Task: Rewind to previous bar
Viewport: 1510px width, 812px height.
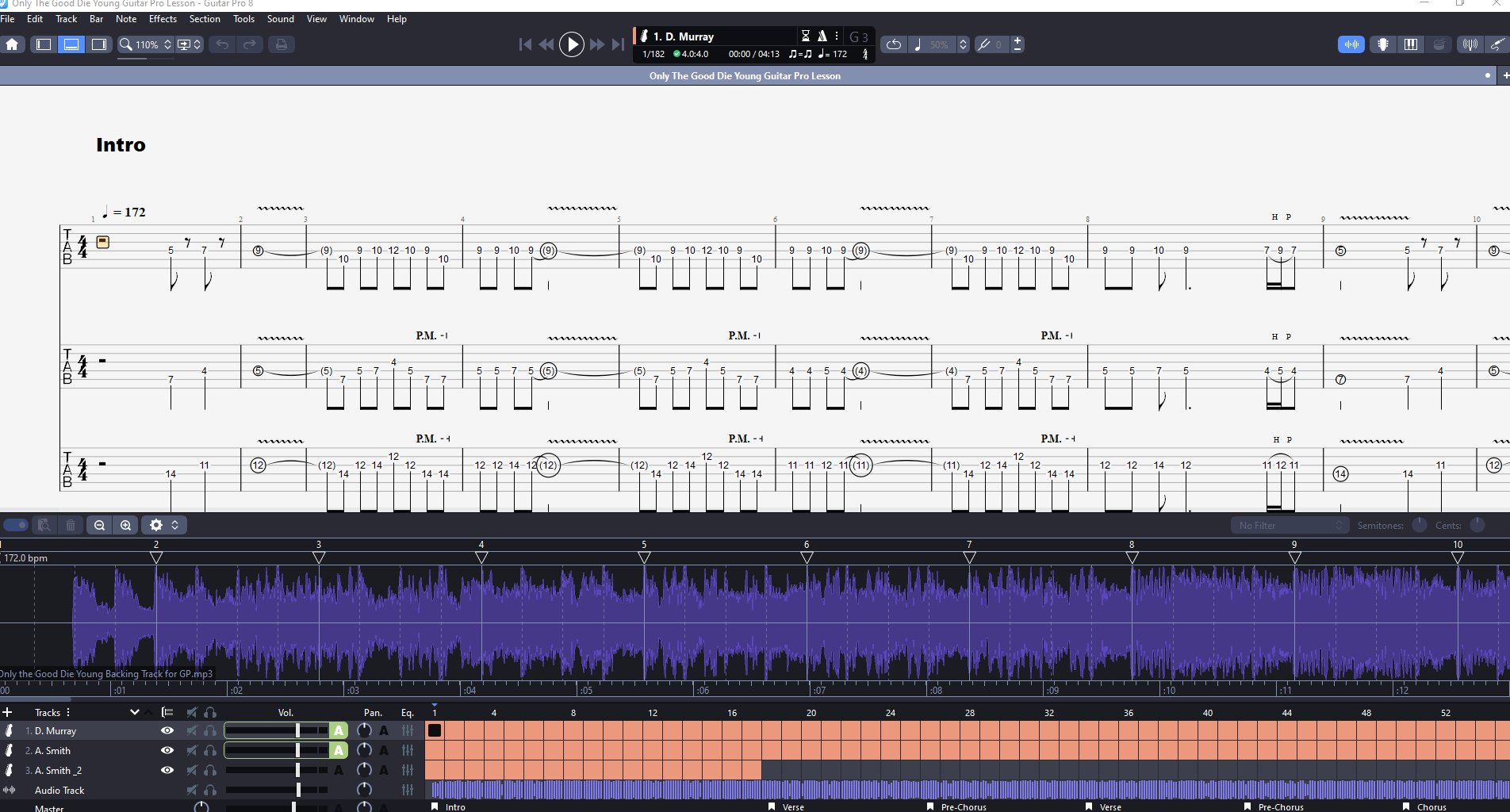Action: point(546,44)
